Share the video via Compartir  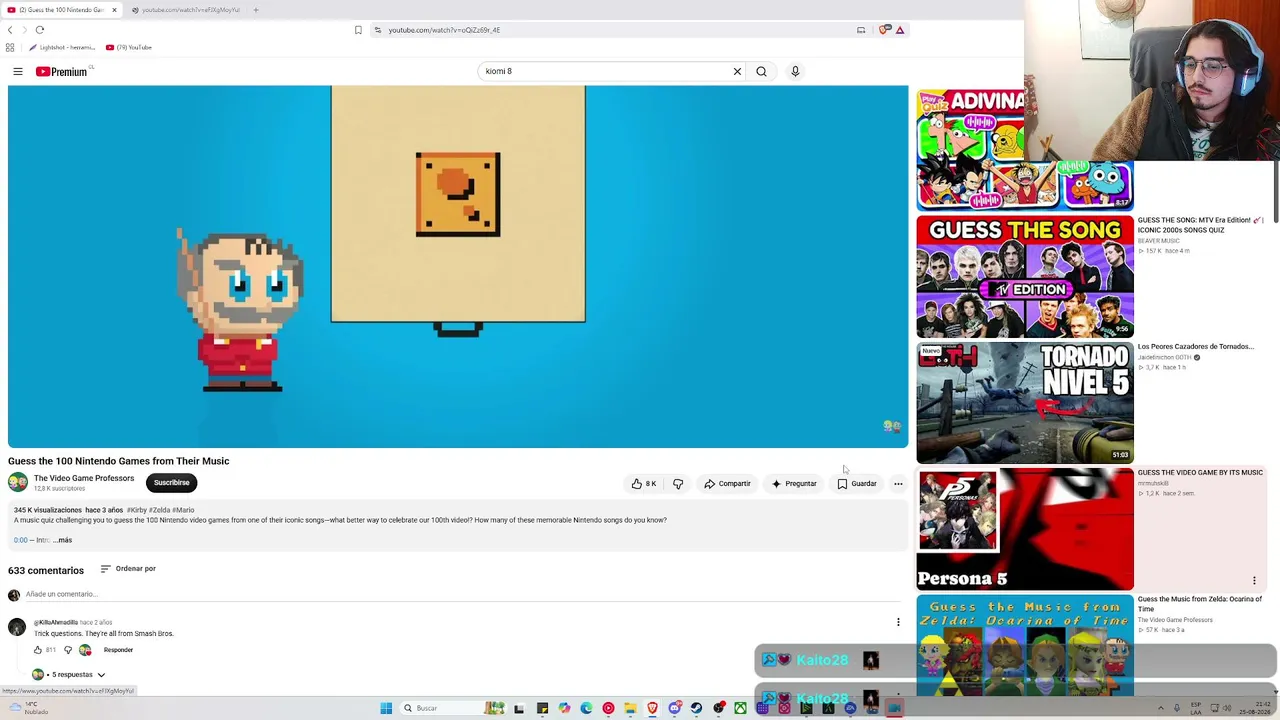pos(727,484)
